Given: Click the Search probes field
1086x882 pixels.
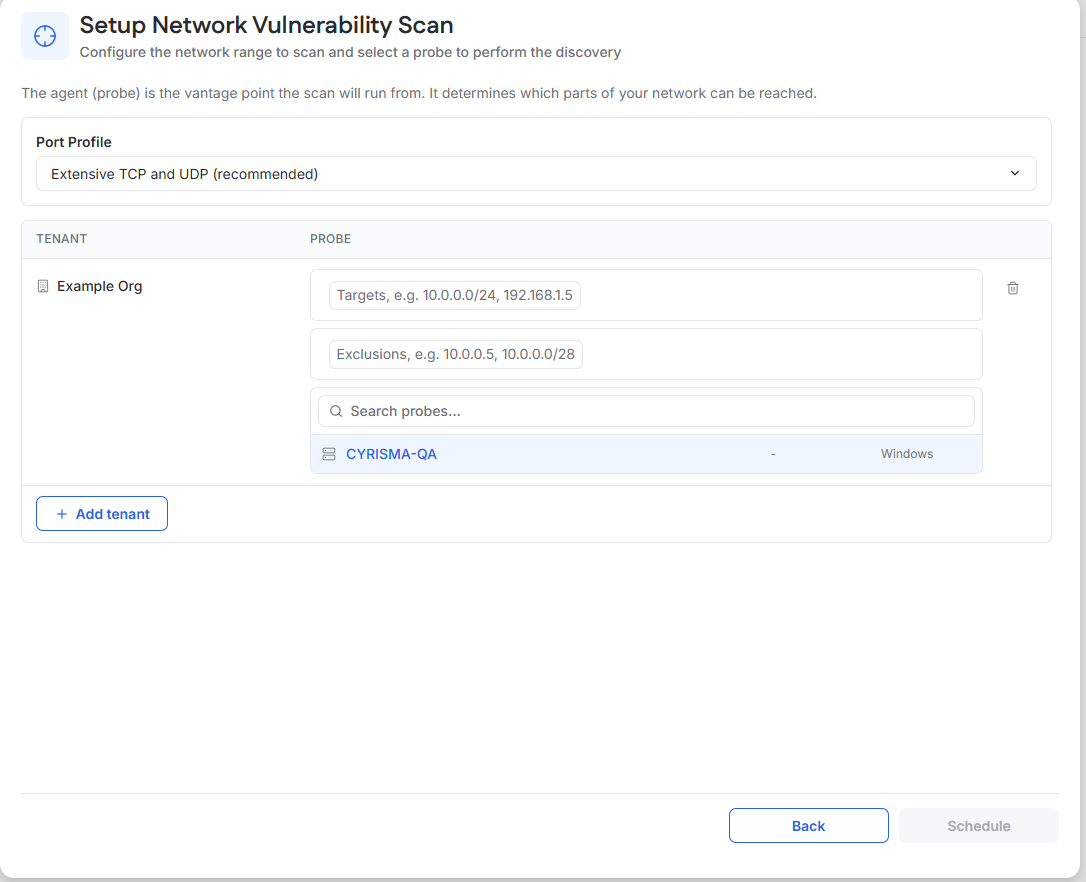Looking at the screenshot, I should [646, 412].
